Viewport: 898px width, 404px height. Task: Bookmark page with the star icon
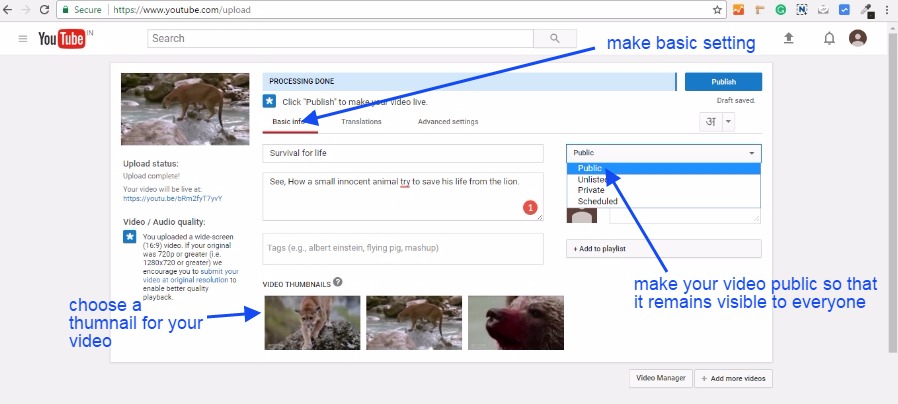[717, 10]
